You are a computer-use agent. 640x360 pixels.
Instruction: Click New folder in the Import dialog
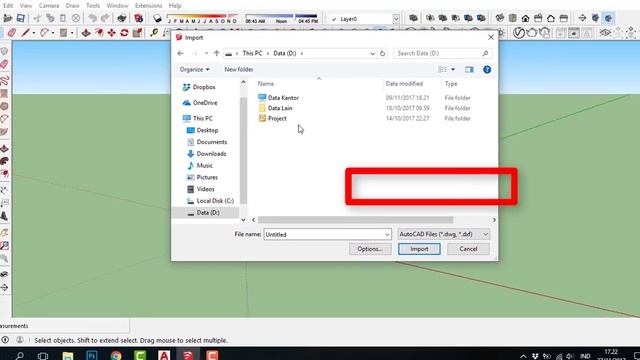click(239, 69)
